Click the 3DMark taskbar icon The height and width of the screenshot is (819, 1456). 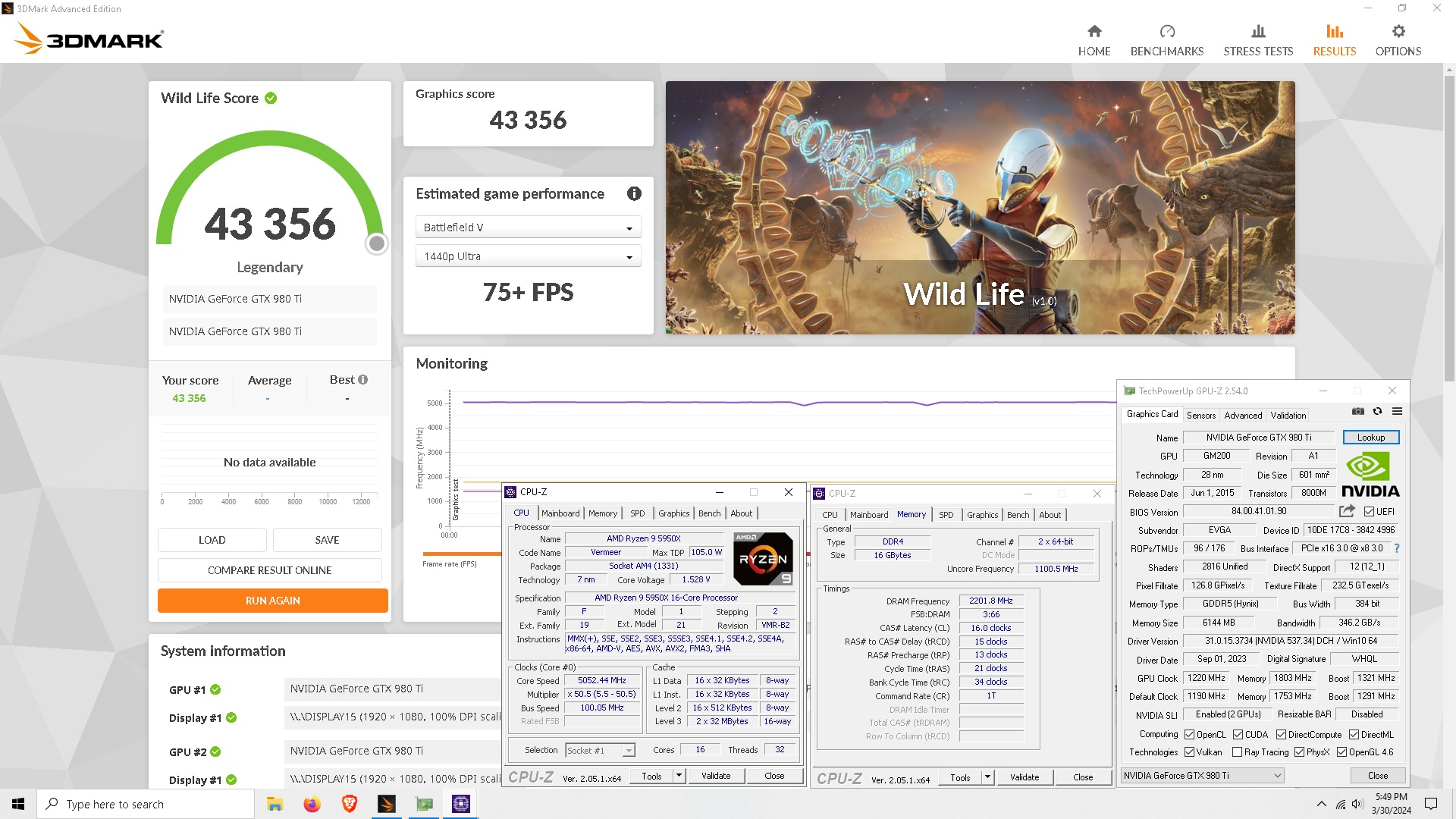(387, 804)
